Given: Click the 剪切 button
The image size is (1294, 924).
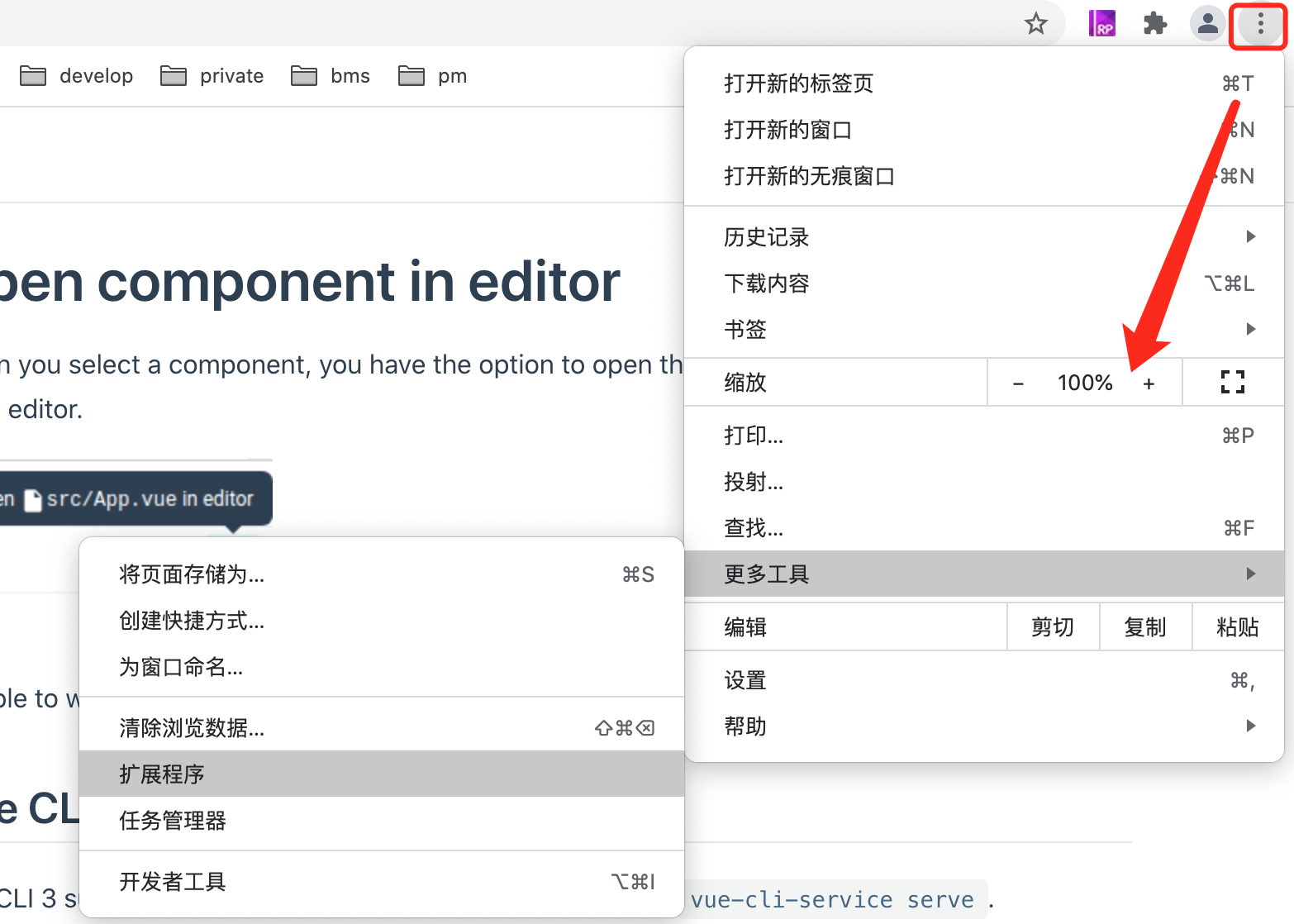Looking at the screenshot, I should pyautogui.click(x=1053, y=627).
